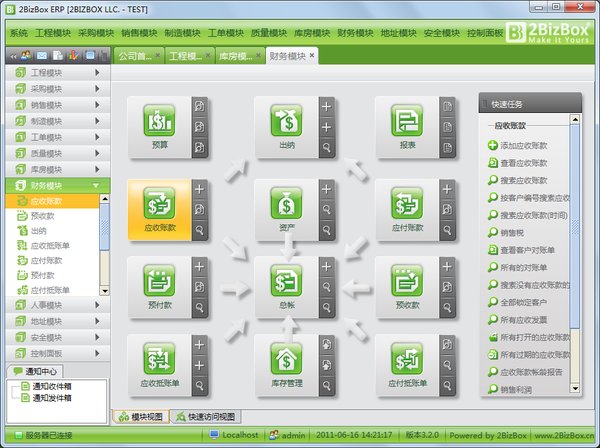
Task: Open the 出纳 cashier module icon
Action: 286,121
